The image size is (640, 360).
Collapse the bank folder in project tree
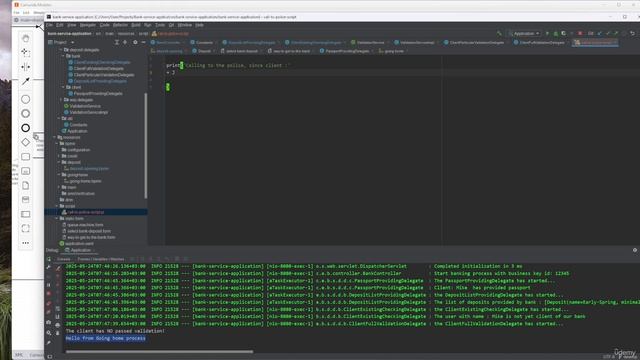[x=64, y=56]
